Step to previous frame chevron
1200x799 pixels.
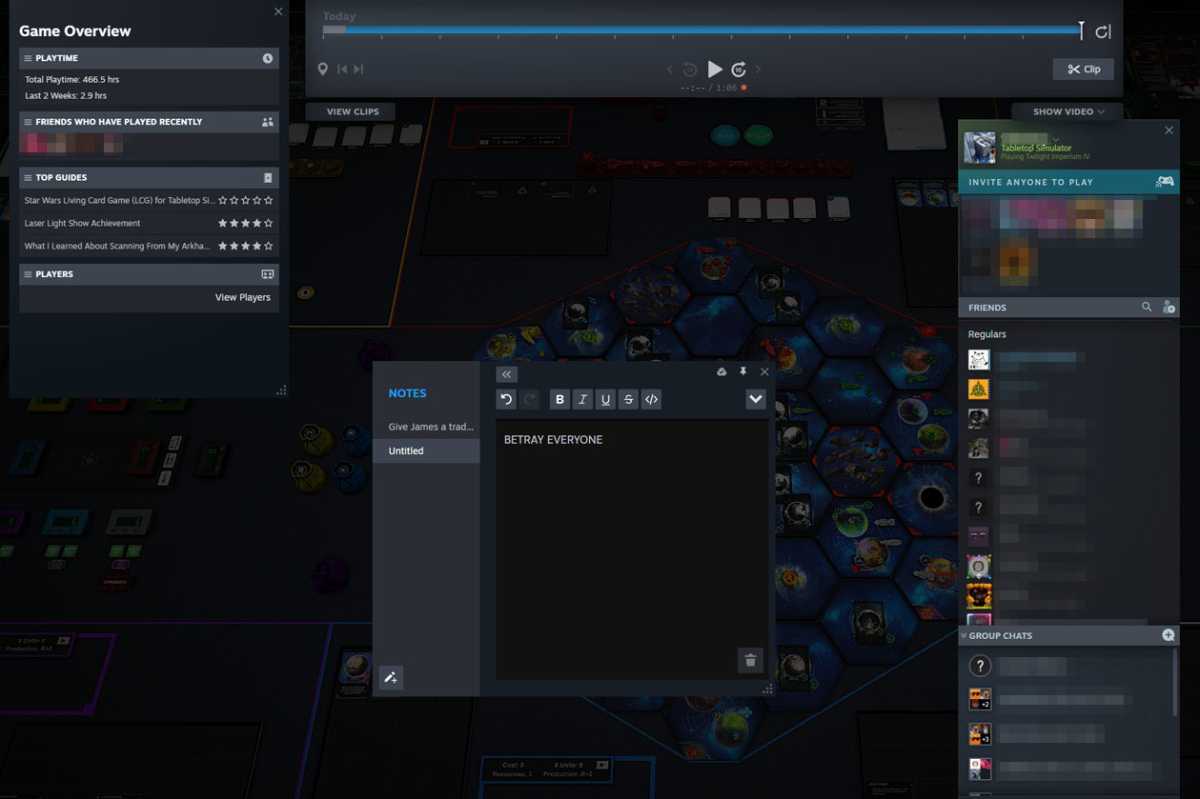pos(670,69)
